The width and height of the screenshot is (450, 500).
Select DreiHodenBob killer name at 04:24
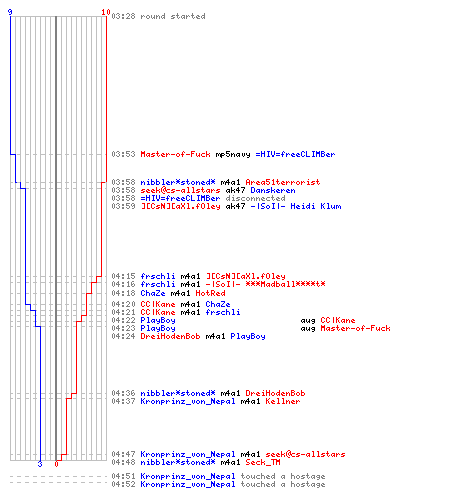[x=170, y=336]
